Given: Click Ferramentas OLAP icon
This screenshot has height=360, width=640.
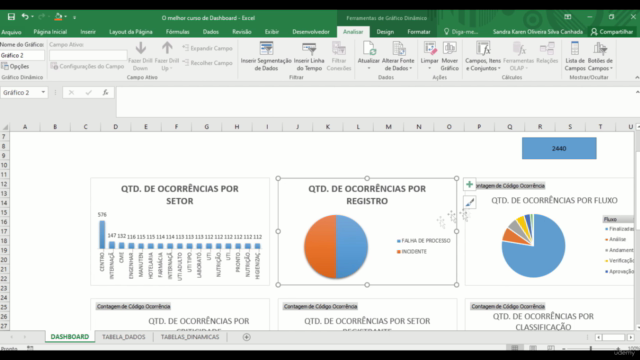Looking at the screenshot, I should 519,49.
